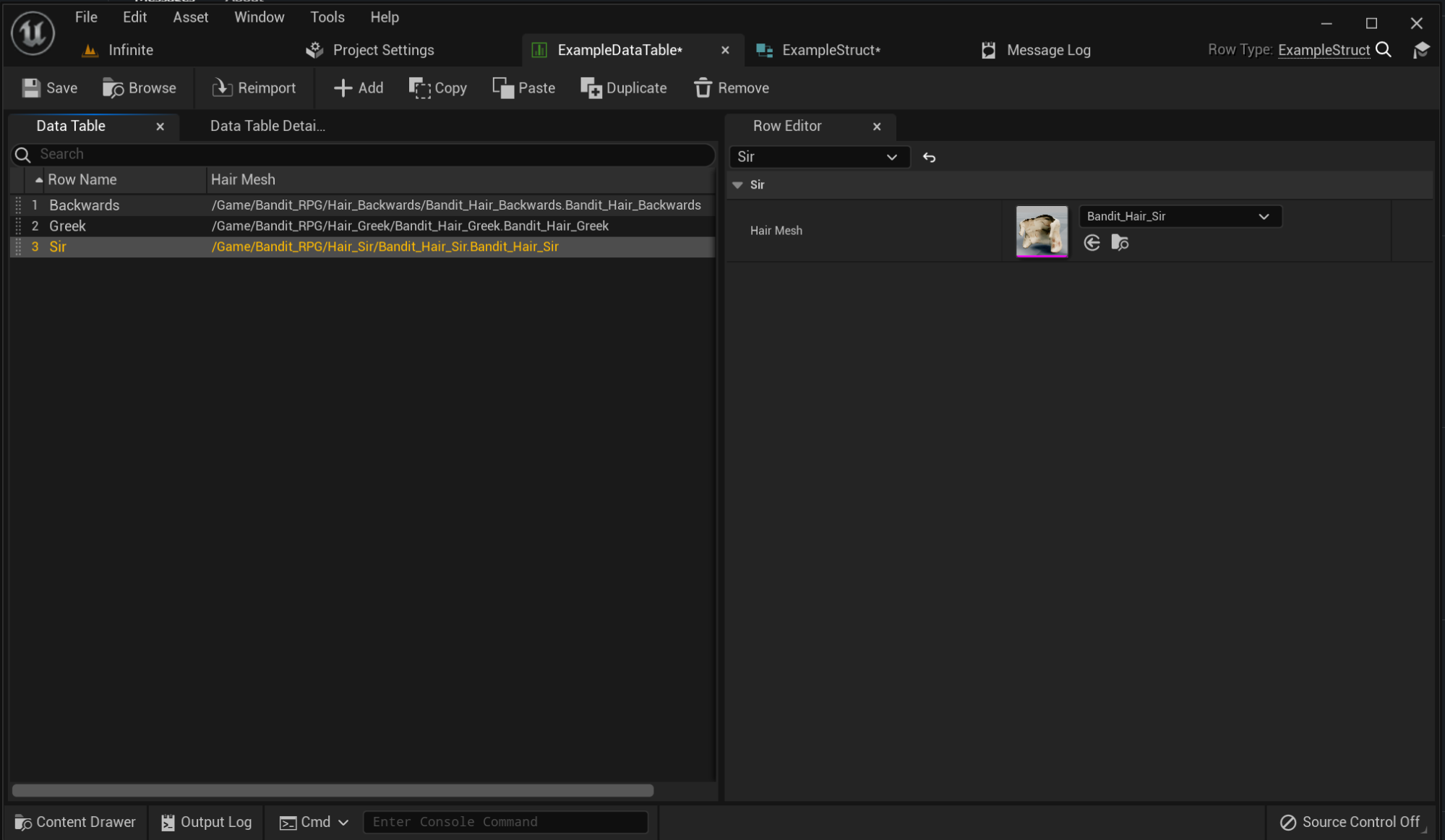
Task: Reset the Sir row to default
Action: click(x=929, y=157)
